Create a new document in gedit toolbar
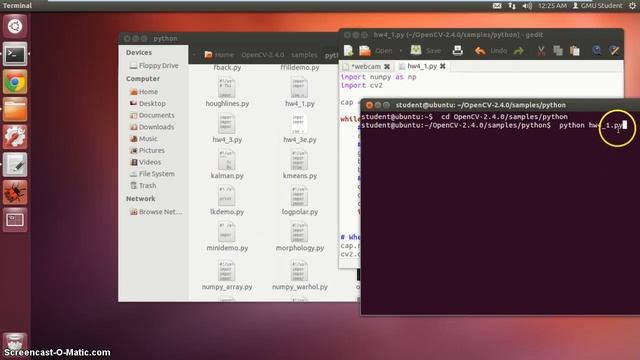This screenshot has height=360, width=640. click(x=349, y=51)
